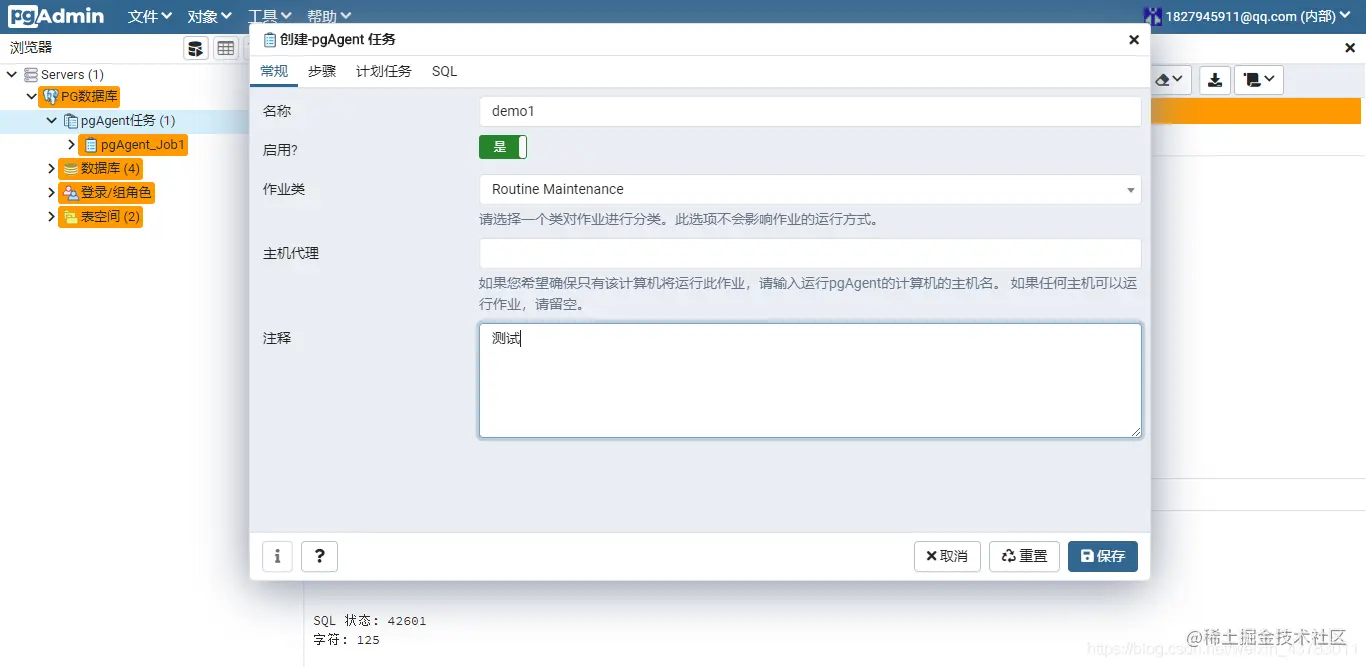Toggle the 启用 switch off
The height and width of the screenshot is (667, 1366).
pyautogui.click(x=503, y=146)
